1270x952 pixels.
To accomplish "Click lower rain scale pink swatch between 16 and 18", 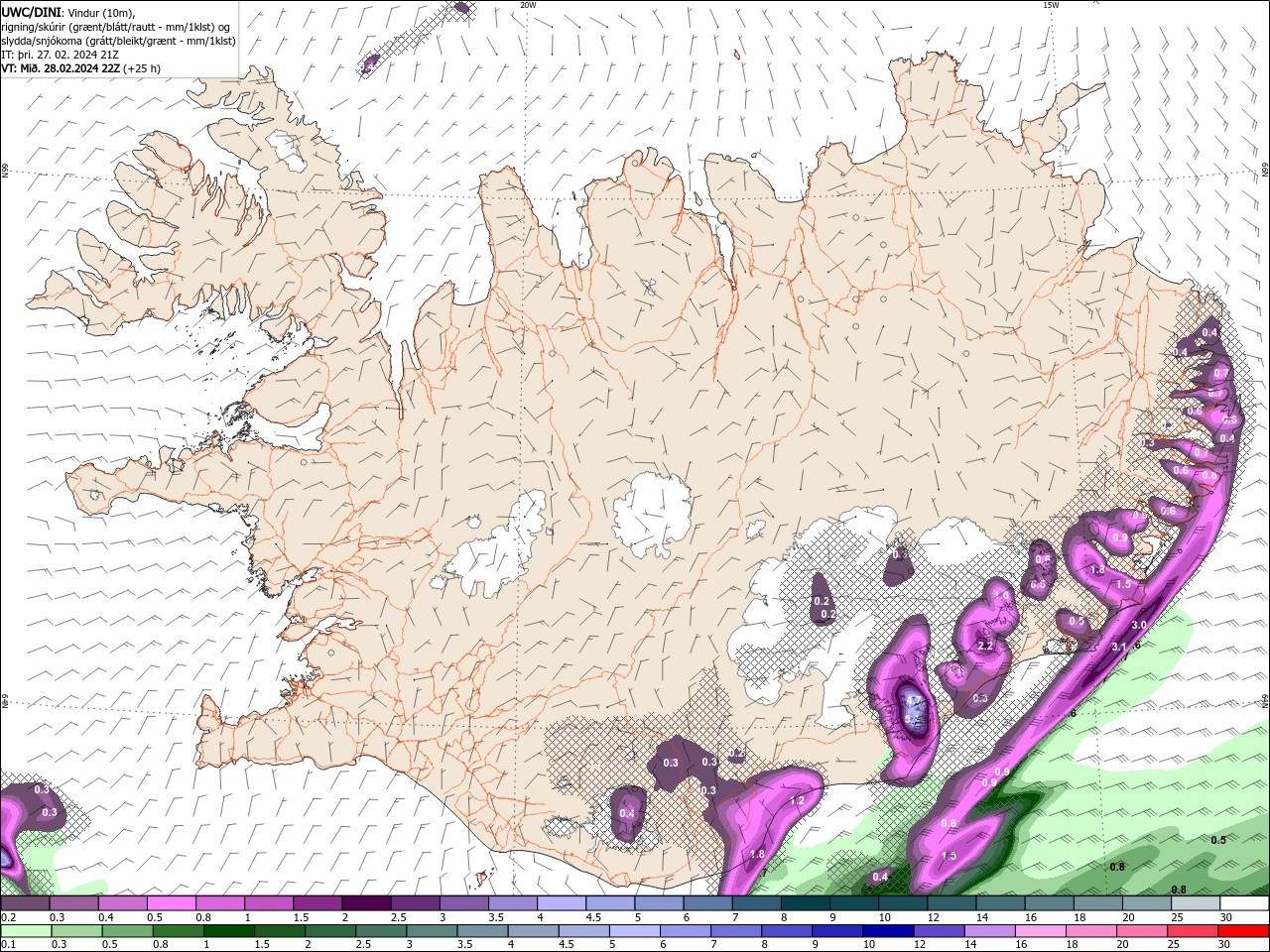I will (x=1039, y=931).
